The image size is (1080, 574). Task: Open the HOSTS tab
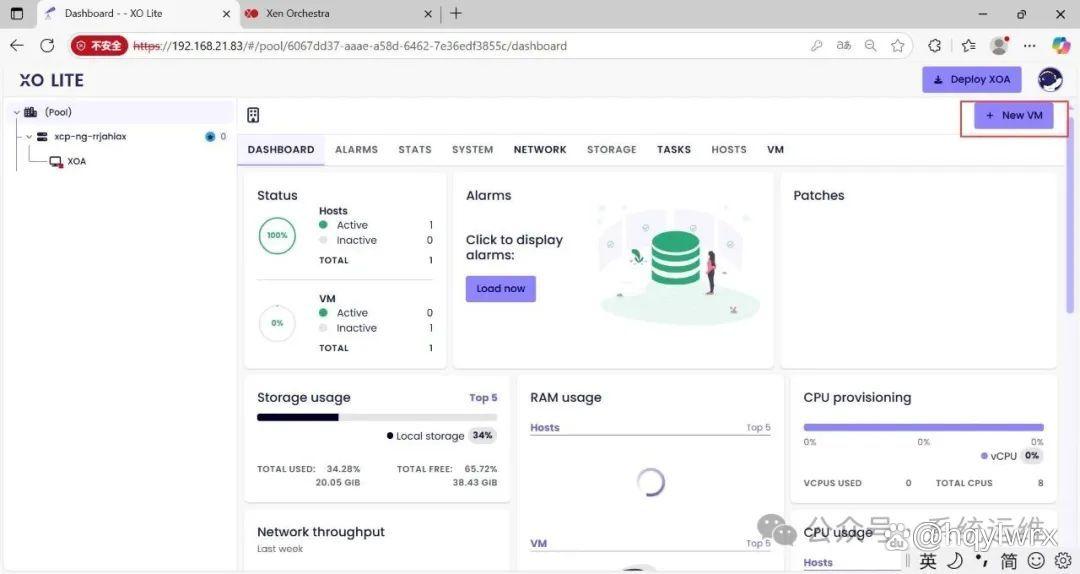click(729, 150)
